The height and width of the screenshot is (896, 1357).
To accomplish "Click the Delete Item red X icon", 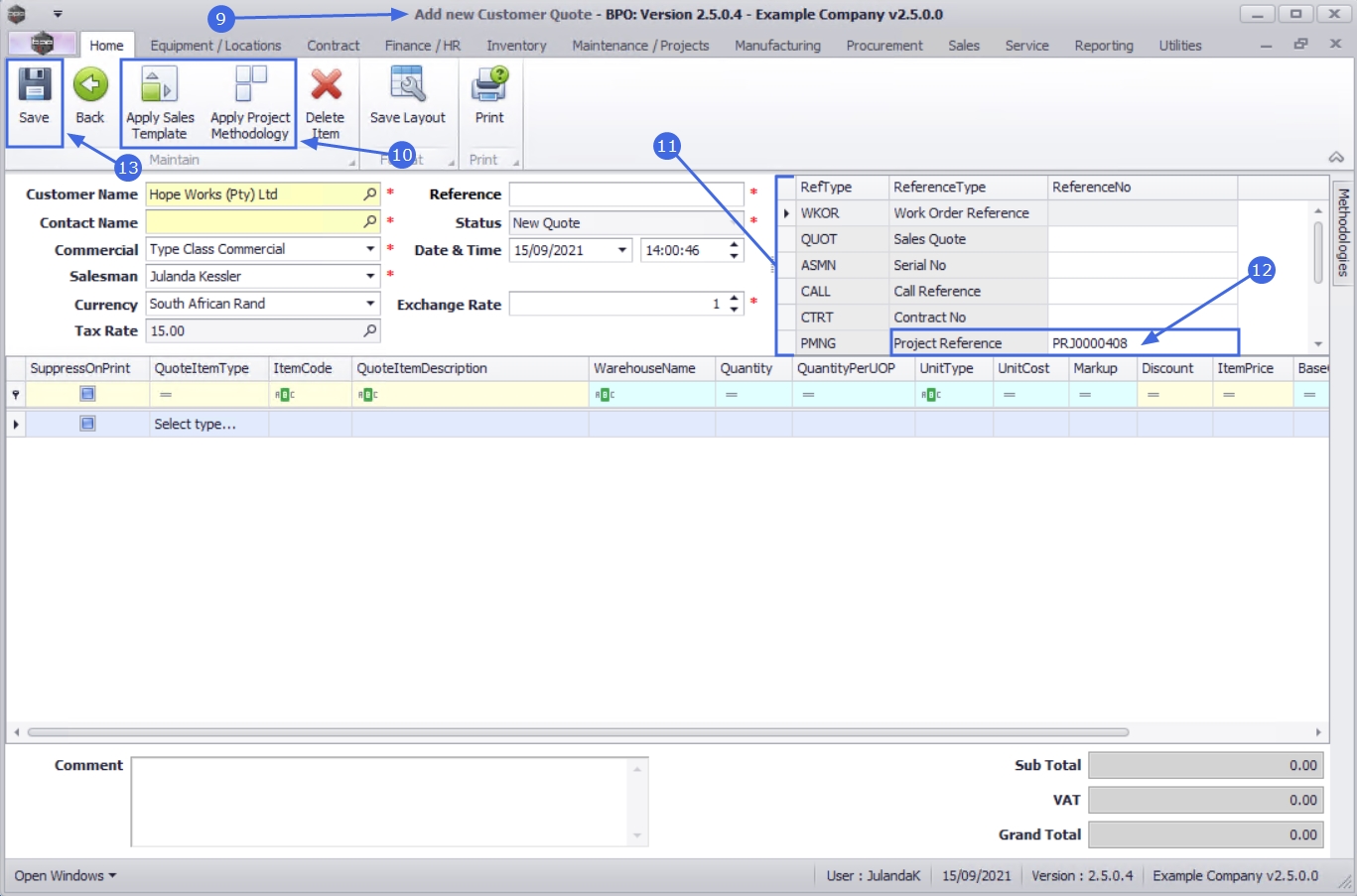I will (326, 84).
